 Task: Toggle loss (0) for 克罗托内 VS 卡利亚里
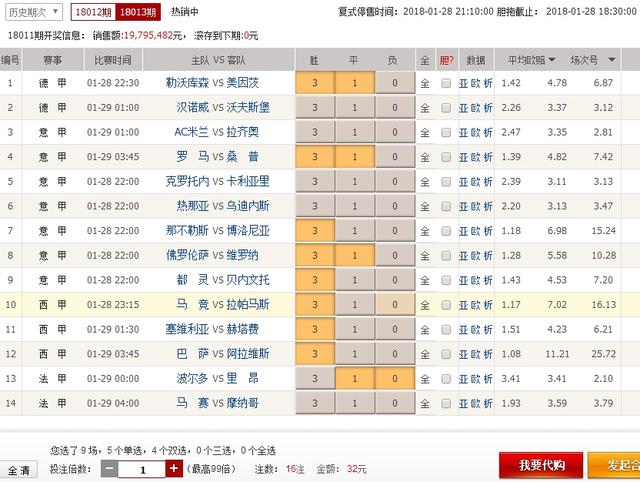coord(395,182)
